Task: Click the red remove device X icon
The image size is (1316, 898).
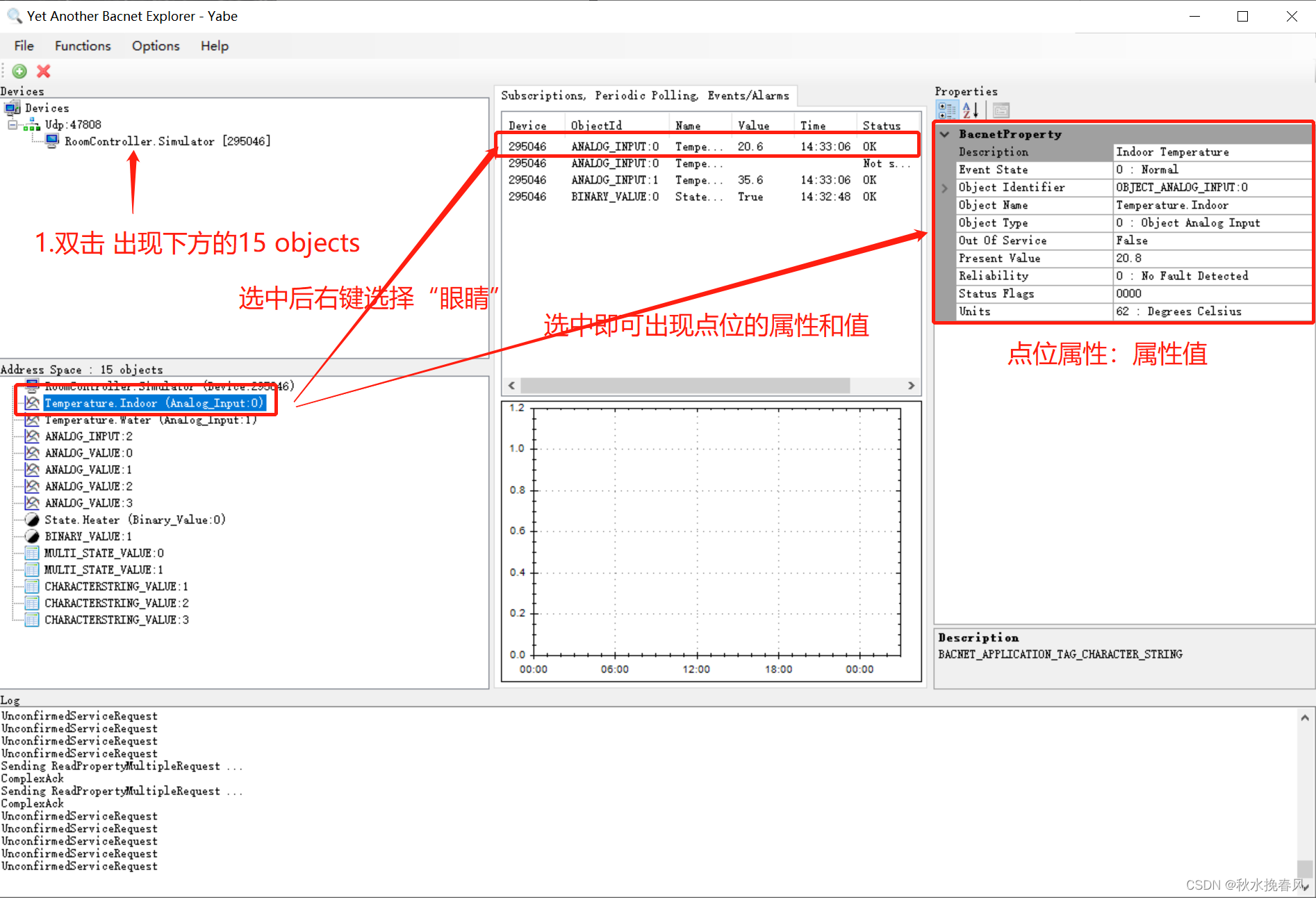Action: [x=44, y=71]
